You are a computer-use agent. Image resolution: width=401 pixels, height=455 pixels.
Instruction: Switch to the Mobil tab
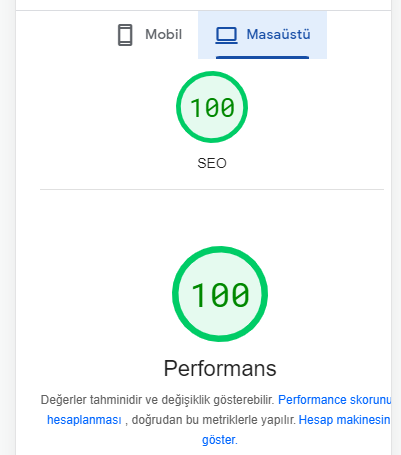150,35
